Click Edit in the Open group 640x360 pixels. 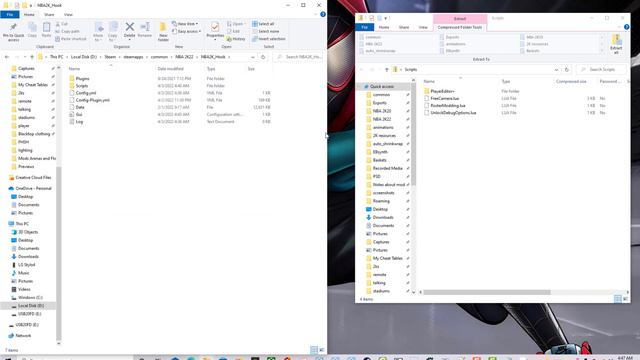[233, 31]
